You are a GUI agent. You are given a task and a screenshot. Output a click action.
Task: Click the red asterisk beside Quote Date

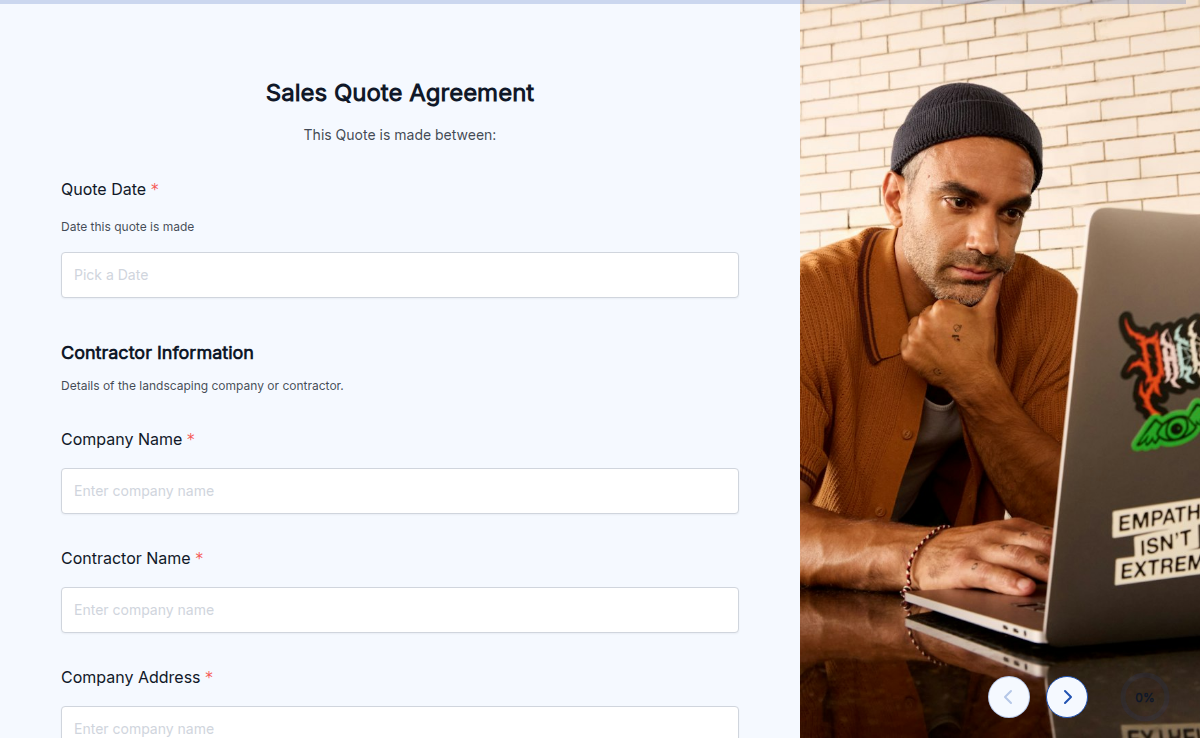tap(155, 186)
